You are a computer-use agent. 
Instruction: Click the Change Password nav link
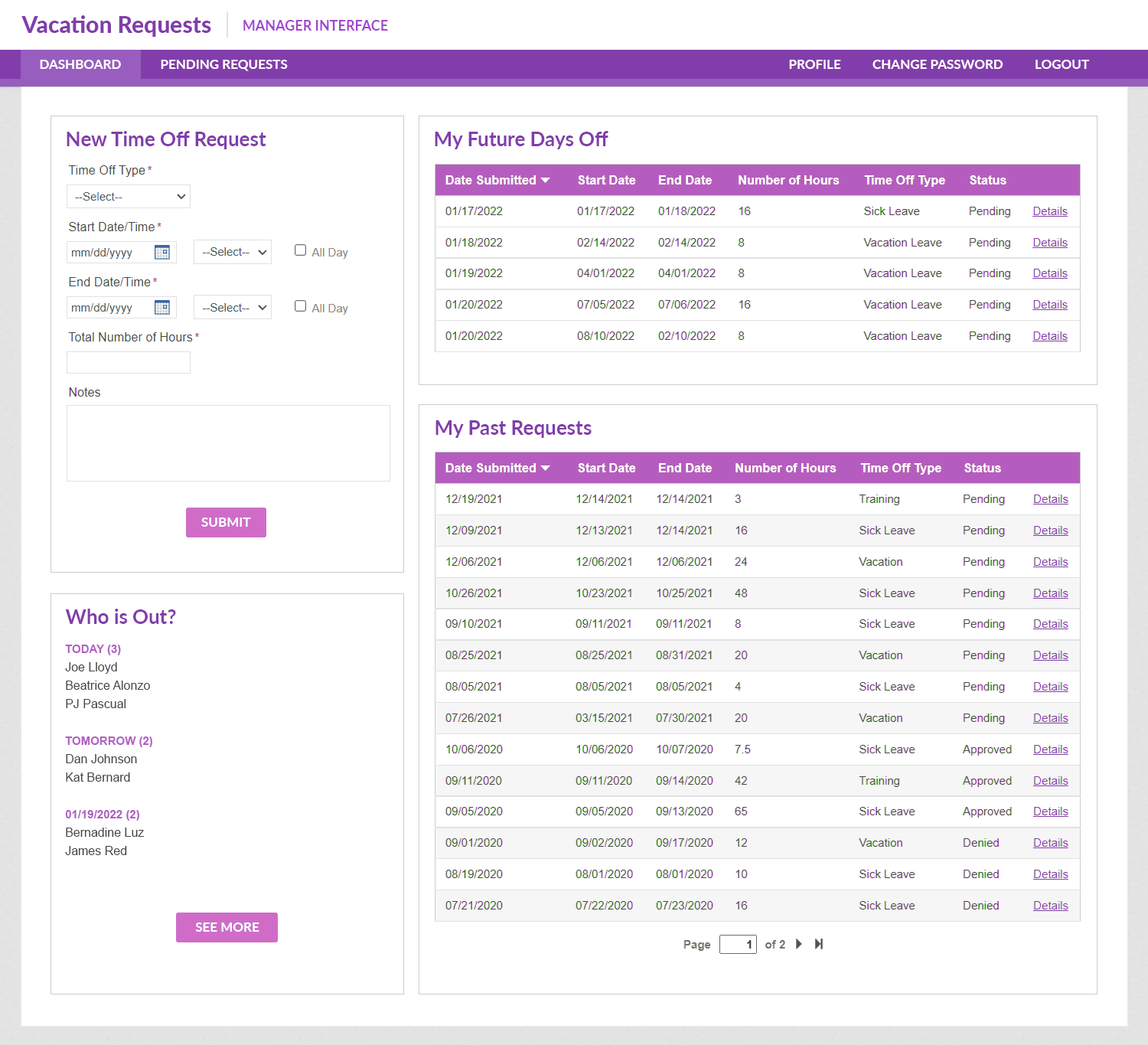(x=937, y=64)
